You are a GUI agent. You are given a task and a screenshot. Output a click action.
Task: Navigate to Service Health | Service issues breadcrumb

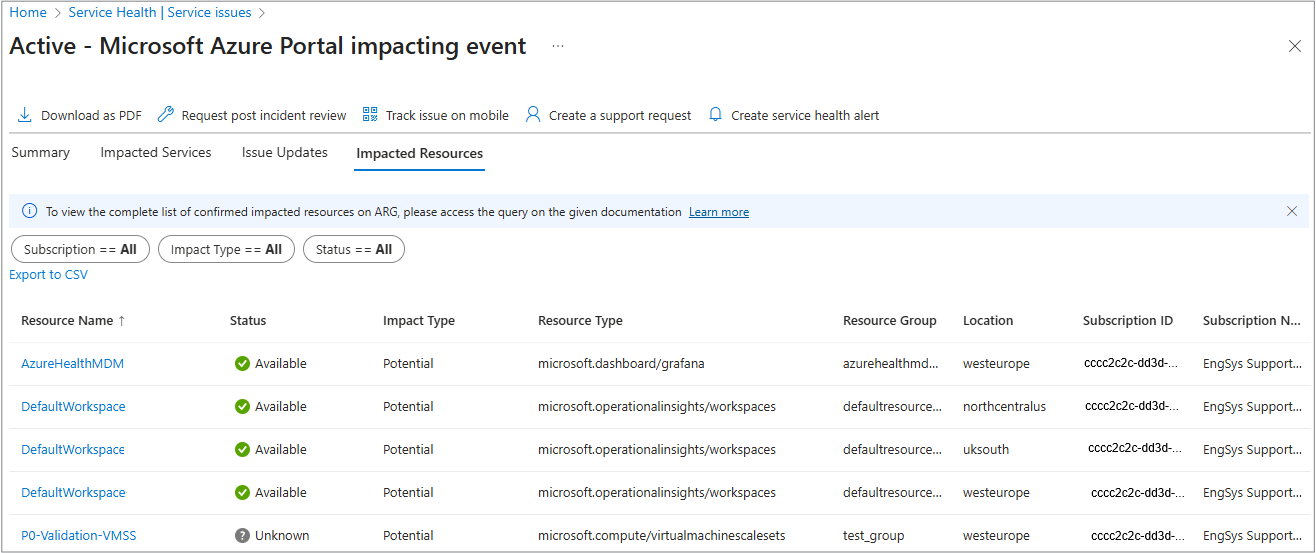(x=160, y=13)
